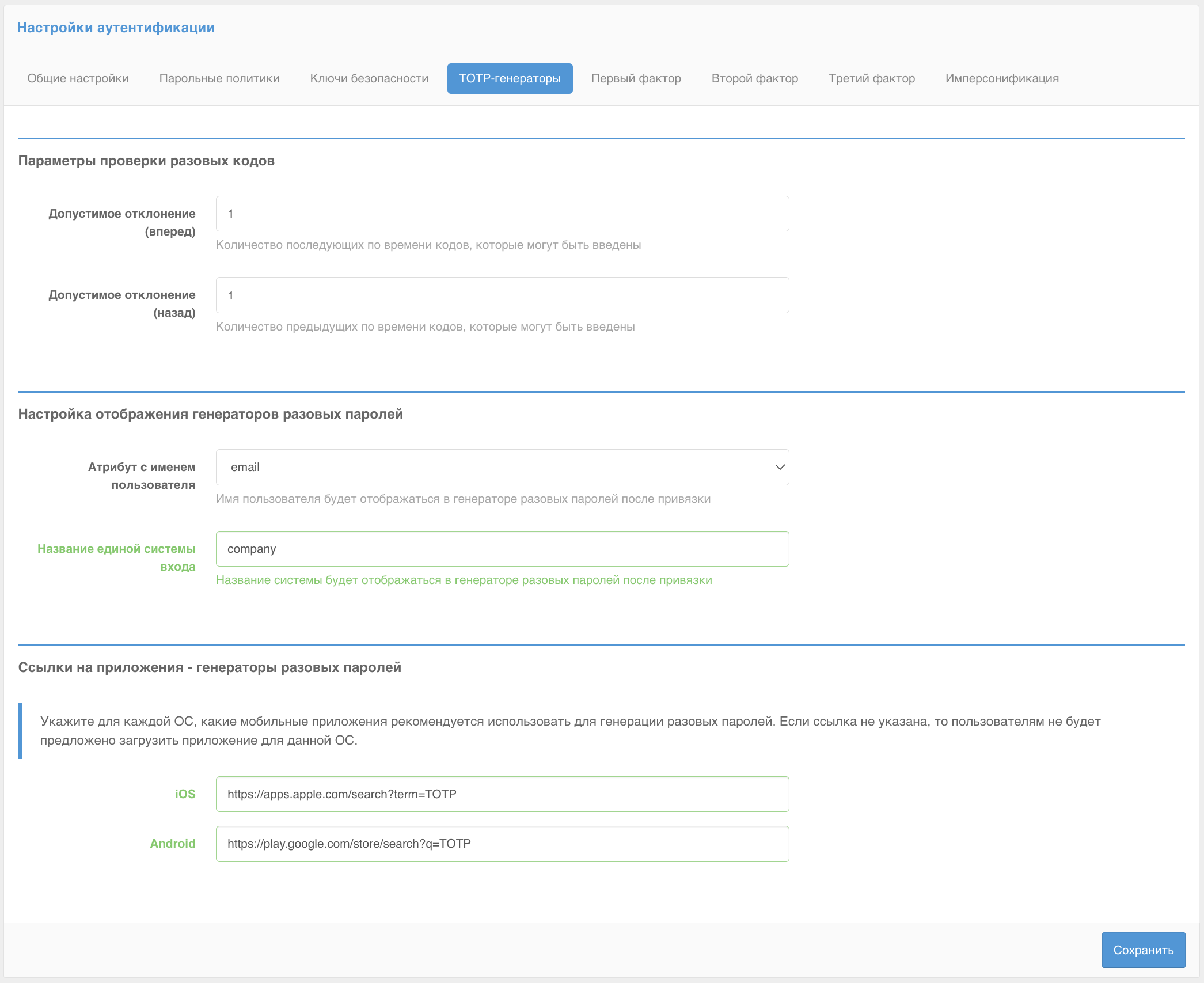Select the Второй фактор tab
Image resolution: width=1204 pixels, height=983 pixels.
tap(755, 78)
